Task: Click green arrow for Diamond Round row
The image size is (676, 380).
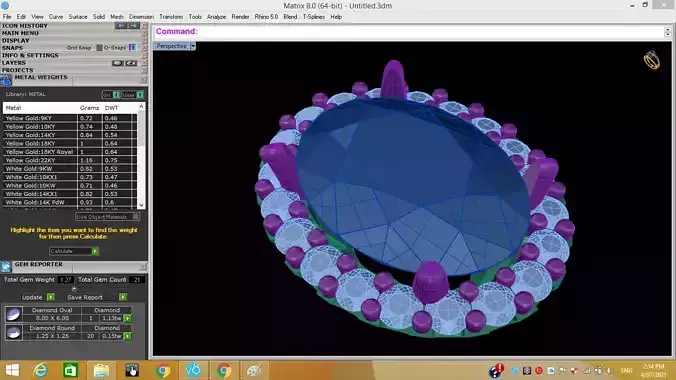Action: pyautogui.click(x=128, y=336)
